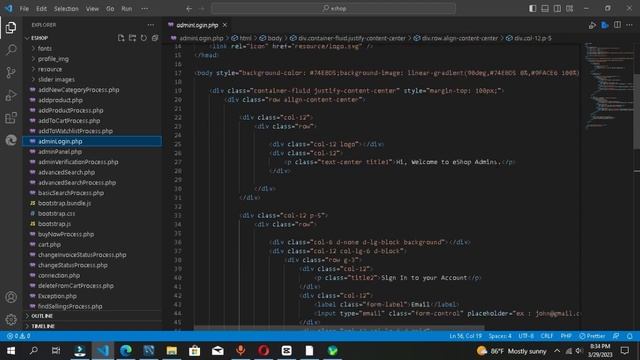Click Ln 56, Col 19 cursor position
This screenshot has width=640, height=360.
click(465, 336)
